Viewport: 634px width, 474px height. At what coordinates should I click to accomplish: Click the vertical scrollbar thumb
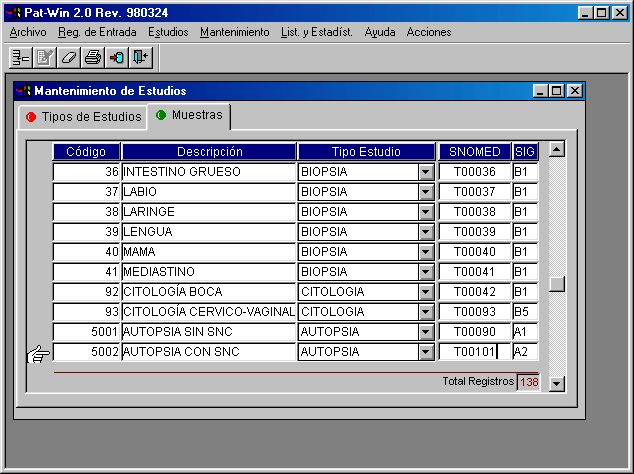coord(557,283)
